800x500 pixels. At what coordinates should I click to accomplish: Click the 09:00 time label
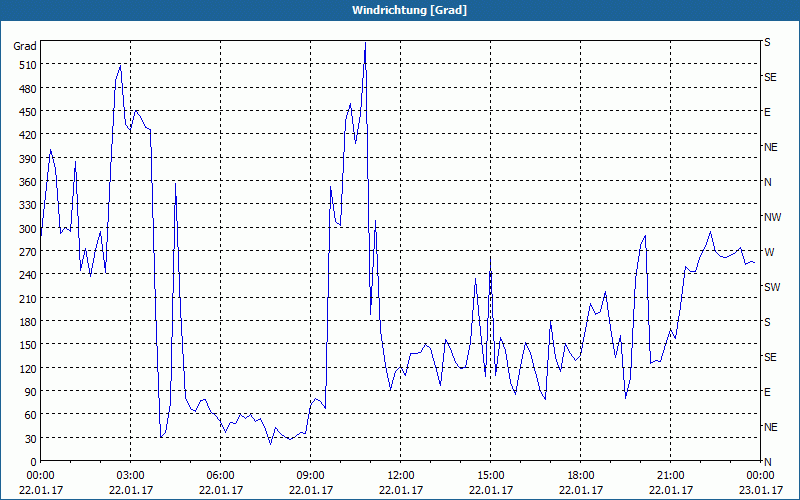pos(310,476)
